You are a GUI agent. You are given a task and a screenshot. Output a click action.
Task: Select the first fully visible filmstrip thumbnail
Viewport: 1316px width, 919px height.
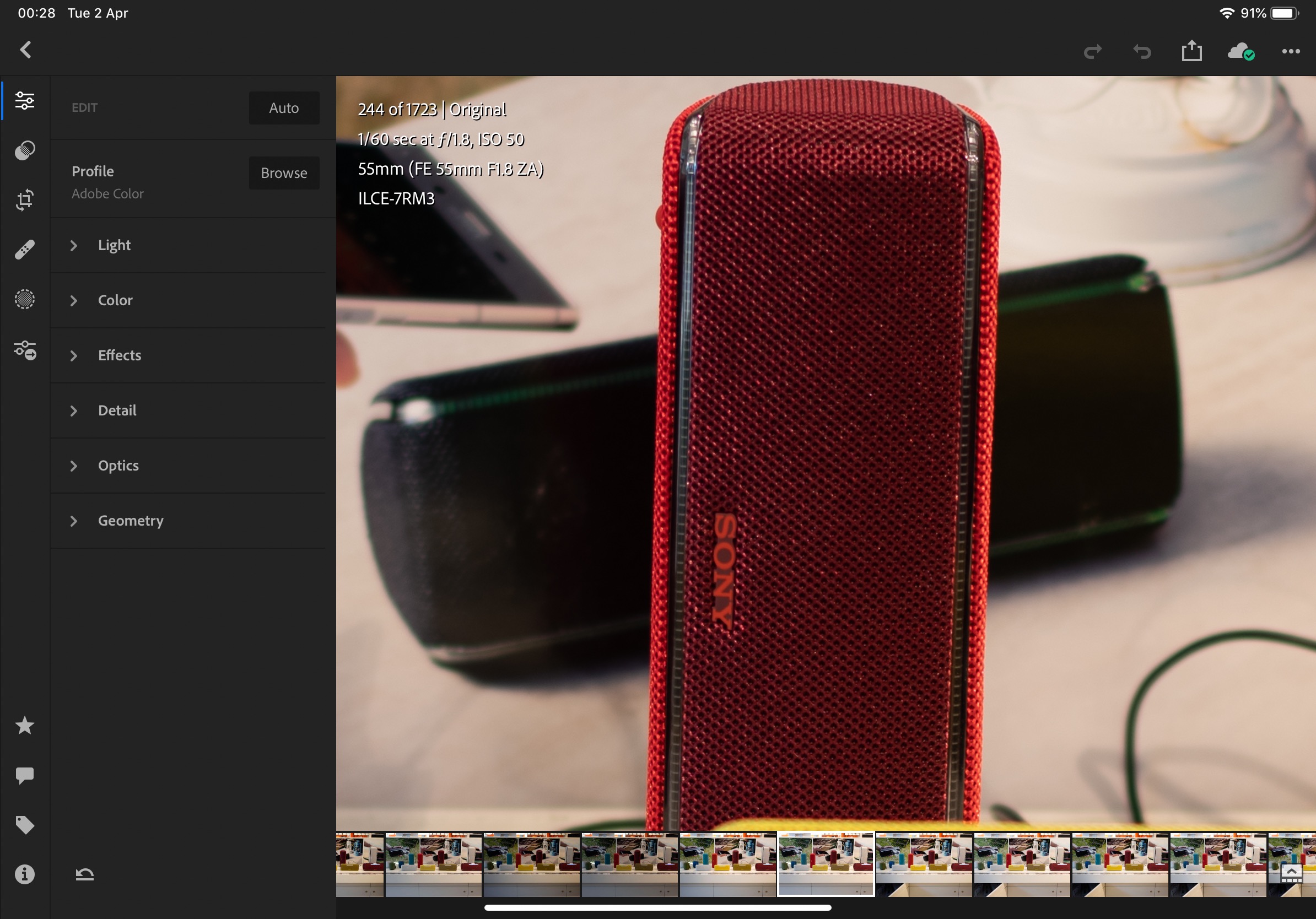(x=433, y=864)
